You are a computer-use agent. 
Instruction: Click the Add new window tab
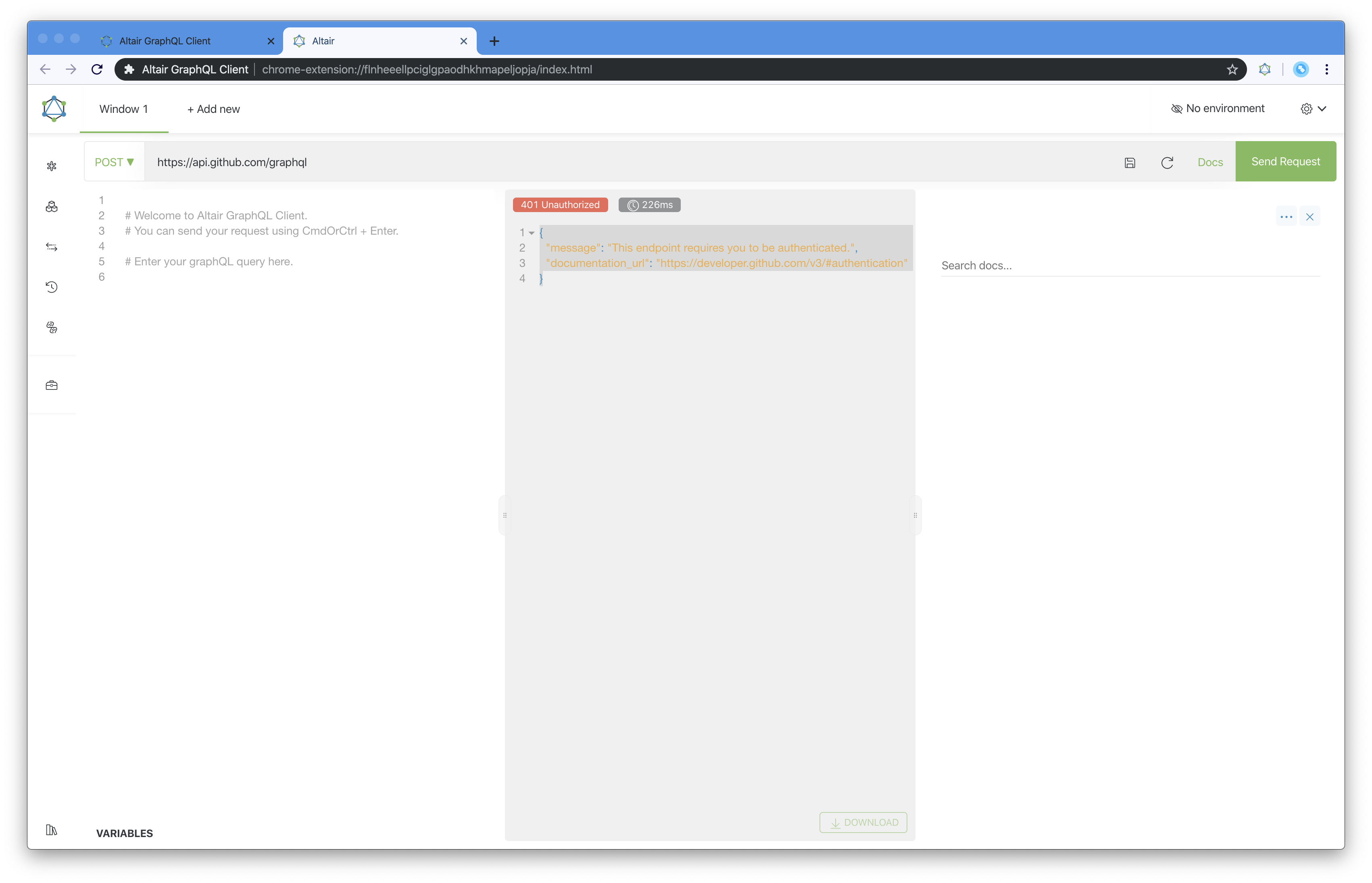(x=213, y=108)
